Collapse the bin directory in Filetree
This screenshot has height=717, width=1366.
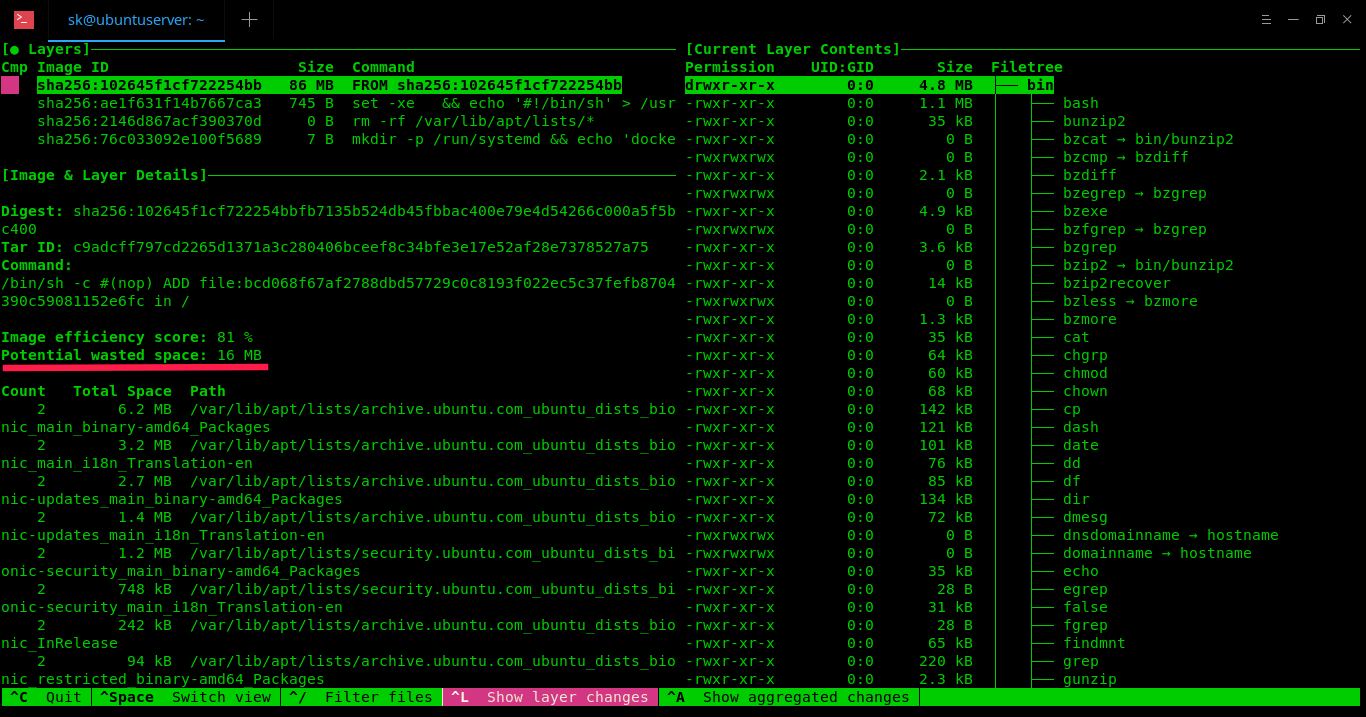point(1039,85)
